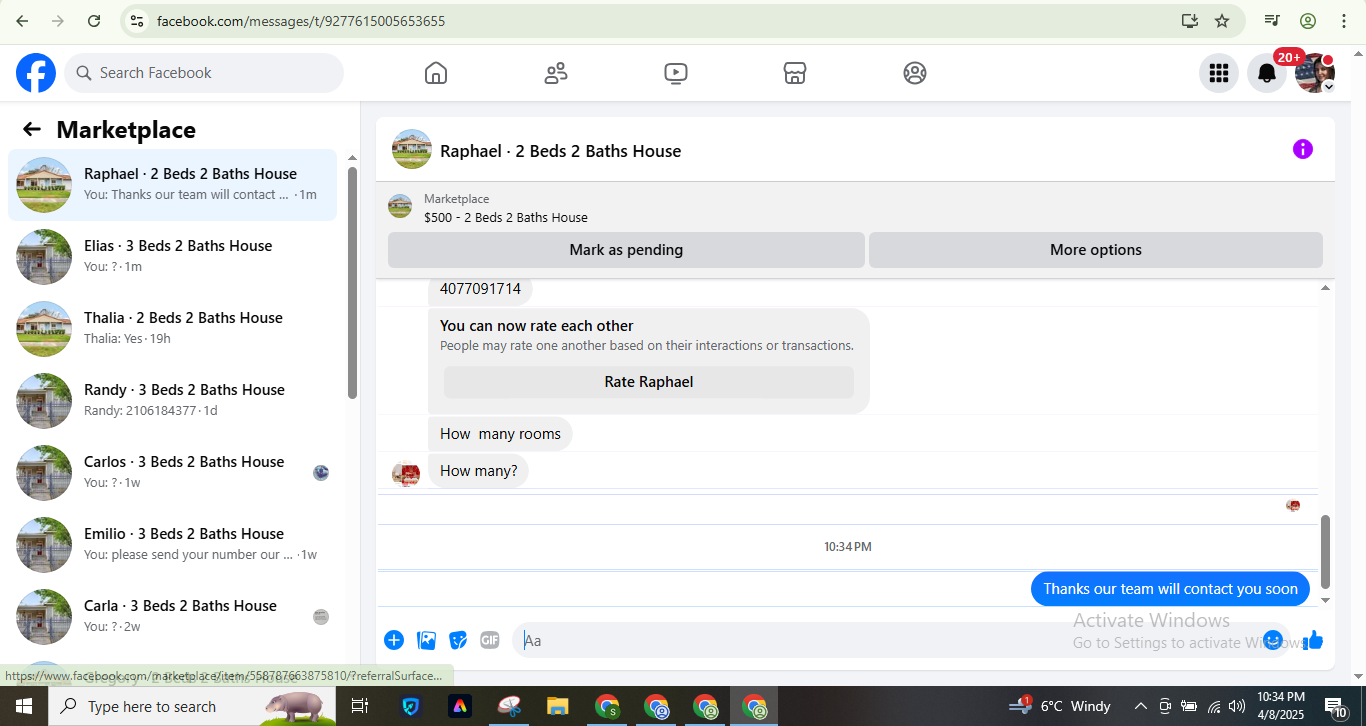
Task: Choose a GIF icon in composer
Action: click(489, 640)
